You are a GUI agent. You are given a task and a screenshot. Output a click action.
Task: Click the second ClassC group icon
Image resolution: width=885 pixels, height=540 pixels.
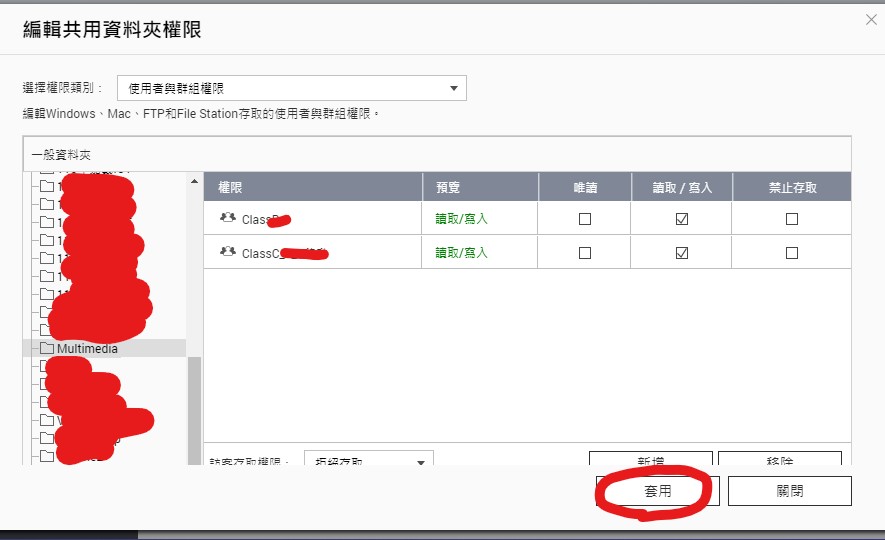click(x=227, y=252)
